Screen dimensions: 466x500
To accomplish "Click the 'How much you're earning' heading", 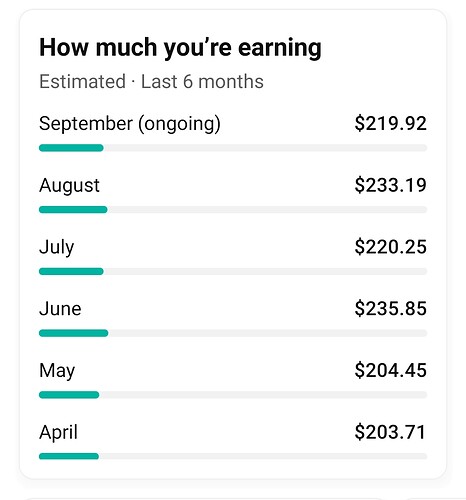I will pos(180,48).
